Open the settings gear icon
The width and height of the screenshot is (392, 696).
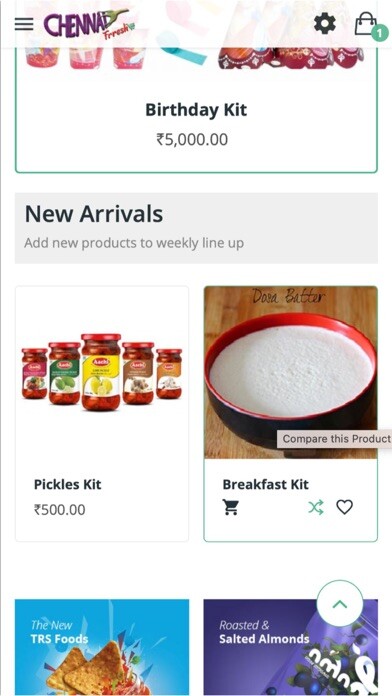[x=325, y=24]
